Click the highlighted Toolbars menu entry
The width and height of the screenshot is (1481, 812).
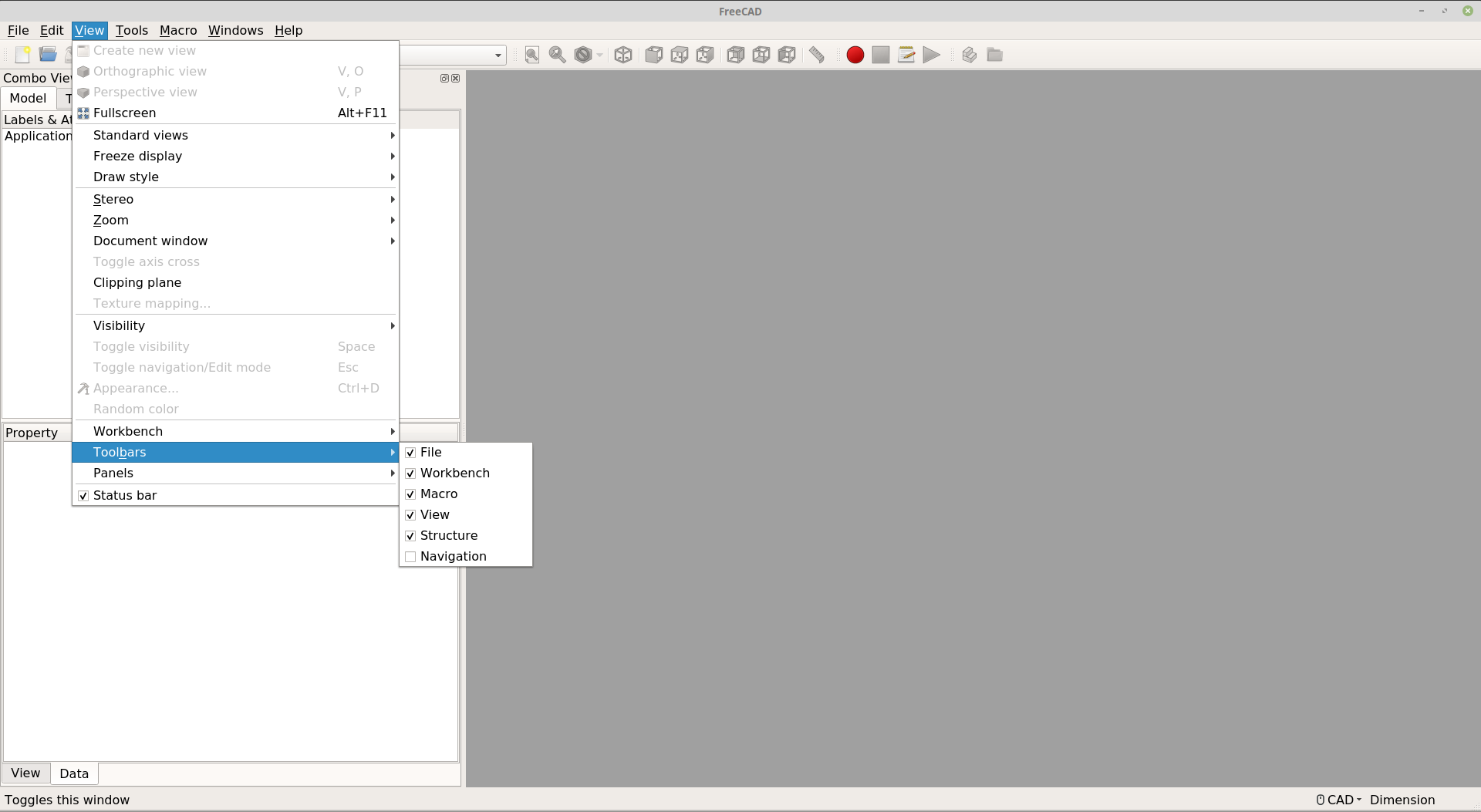click(x=235, y=452)
